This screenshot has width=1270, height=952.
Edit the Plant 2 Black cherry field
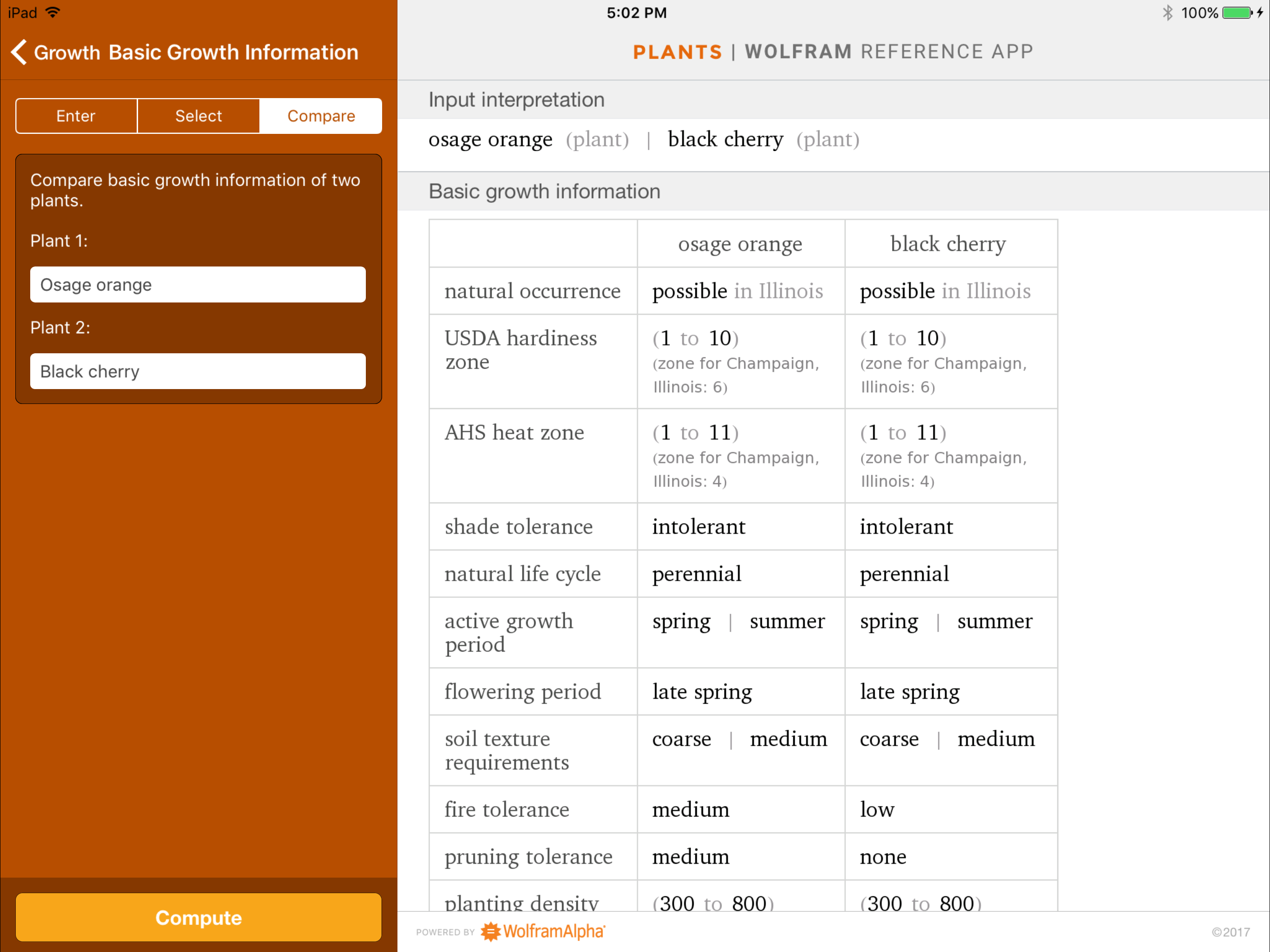coord(198,371)
